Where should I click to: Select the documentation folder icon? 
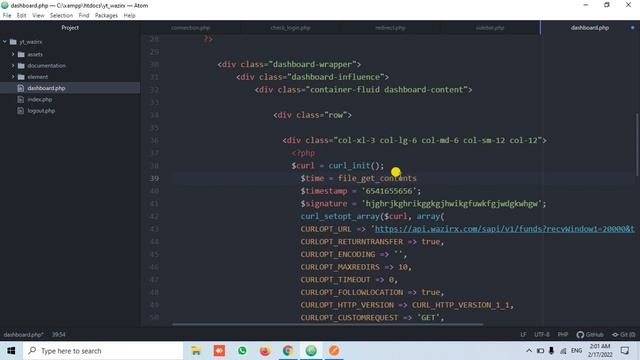pos(21,65)
